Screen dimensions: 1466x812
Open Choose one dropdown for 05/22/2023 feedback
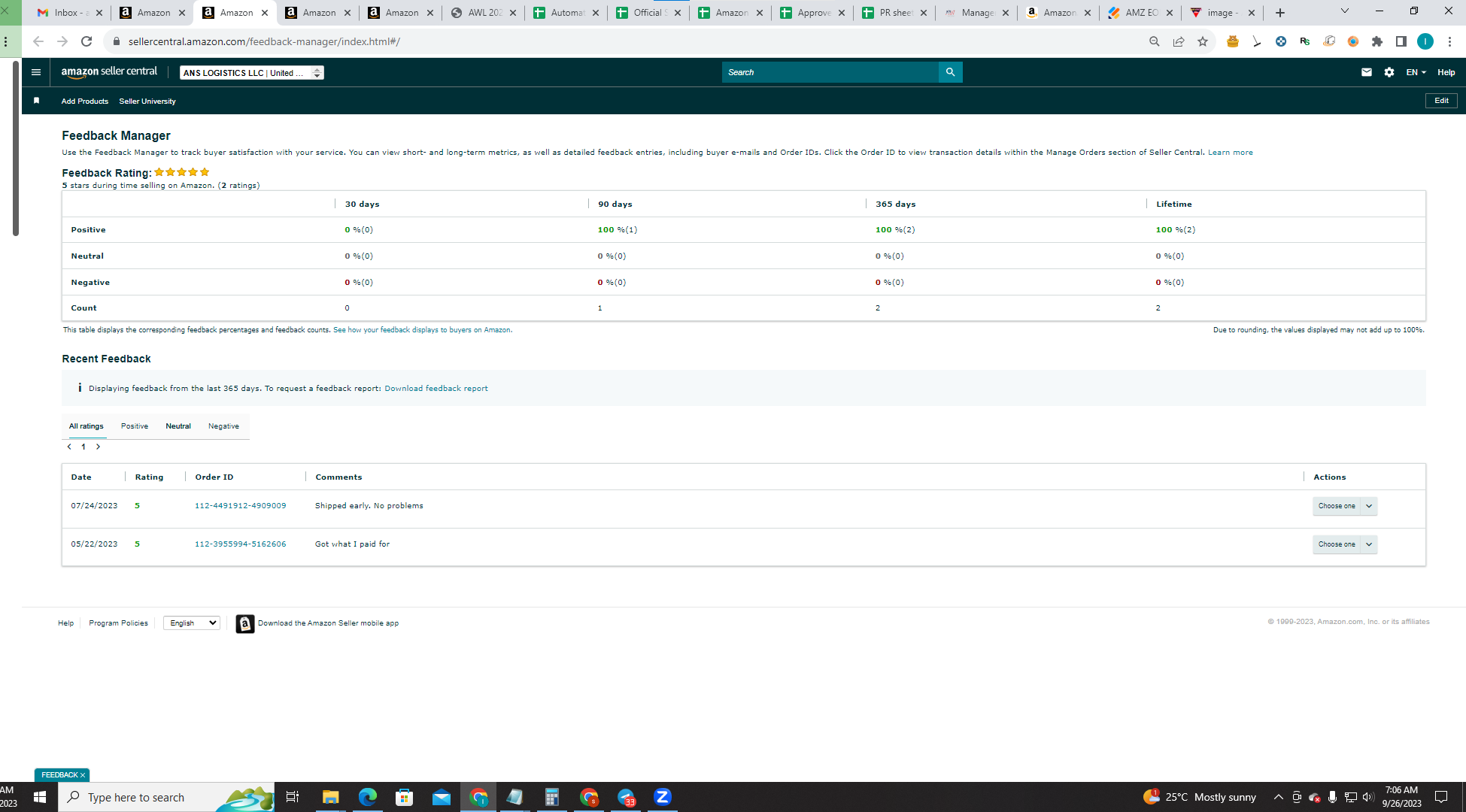[x=1345, y=544]
